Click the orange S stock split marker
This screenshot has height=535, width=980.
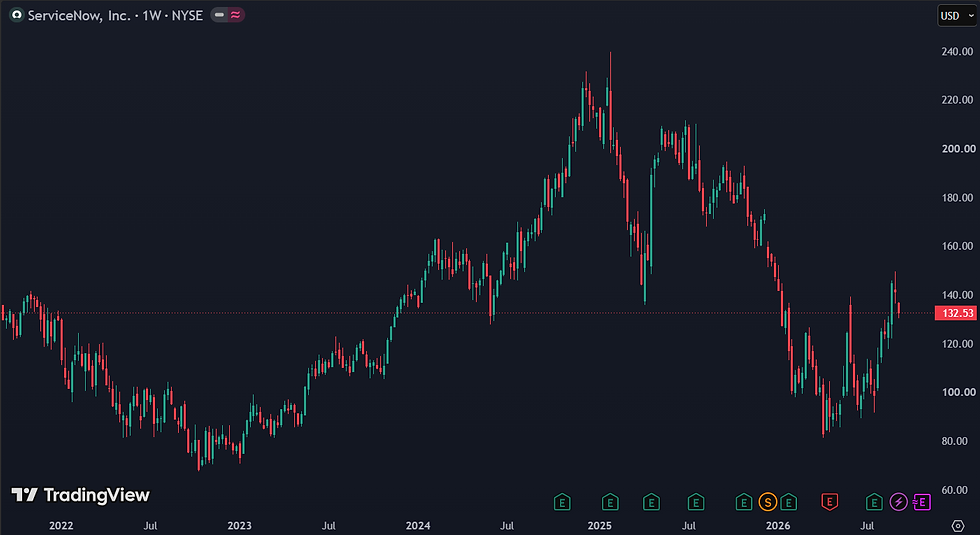coord(768,501)
